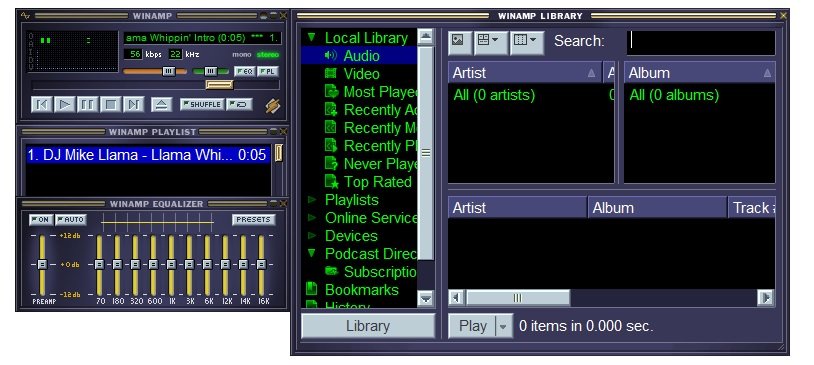Open file with the Eject button
The width and height of the screenshot is (814, 365).
(161, 105)
